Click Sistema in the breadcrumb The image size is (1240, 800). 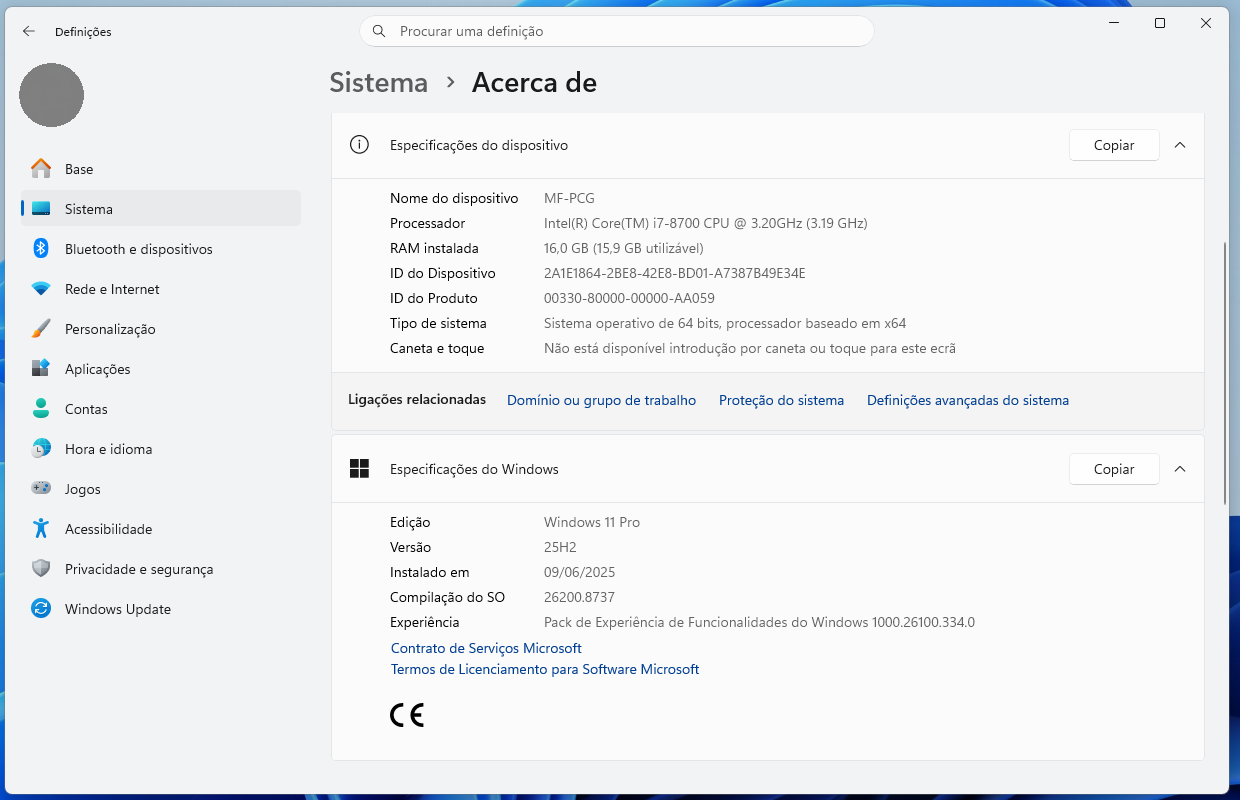click(379, 82)
